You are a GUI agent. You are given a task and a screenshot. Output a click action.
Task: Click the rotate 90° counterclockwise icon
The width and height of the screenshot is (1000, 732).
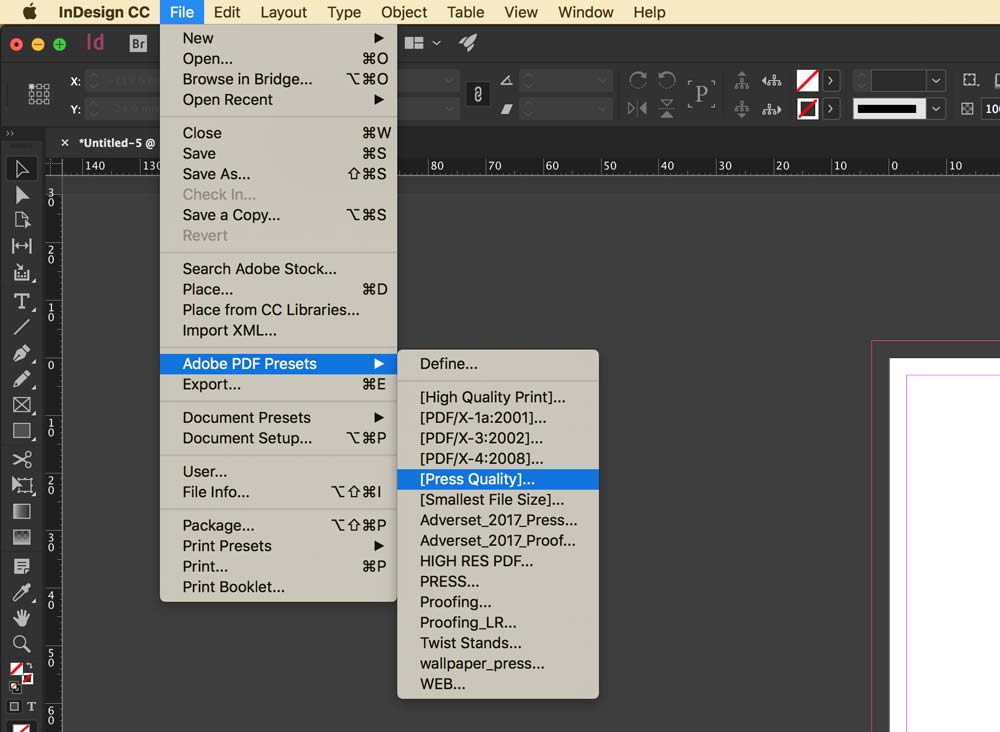666,80
